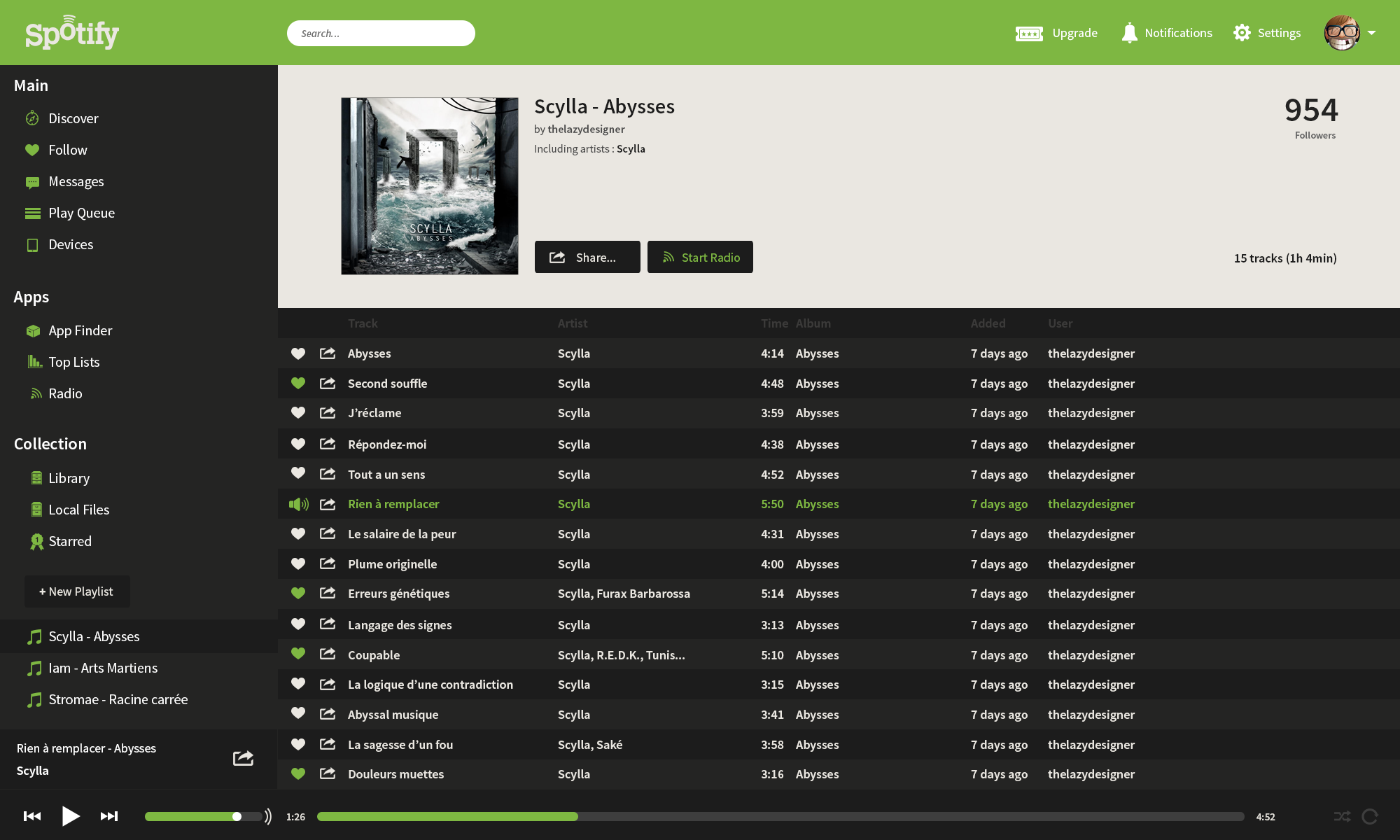Toggle the heart on Tout a un sens
Screen dimensions: 1400x840
[x=298, y=473]
